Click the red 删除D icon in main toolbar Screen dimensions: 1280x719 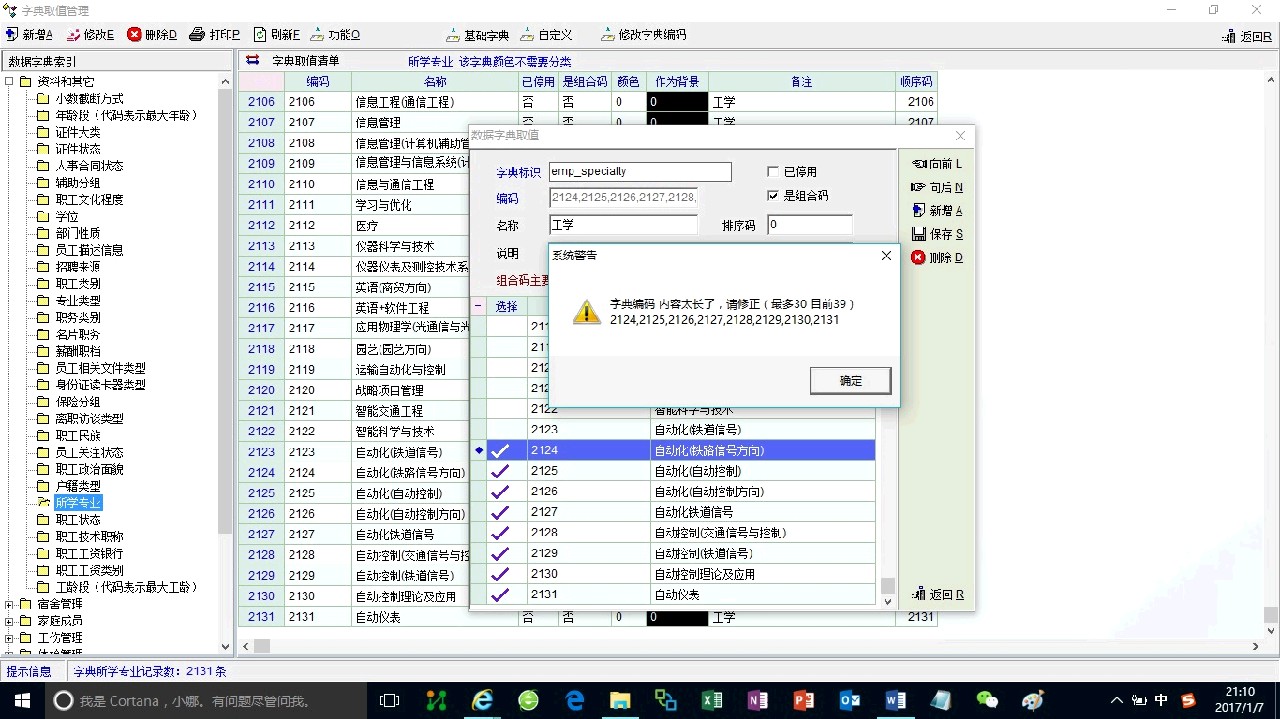[135, 35]
